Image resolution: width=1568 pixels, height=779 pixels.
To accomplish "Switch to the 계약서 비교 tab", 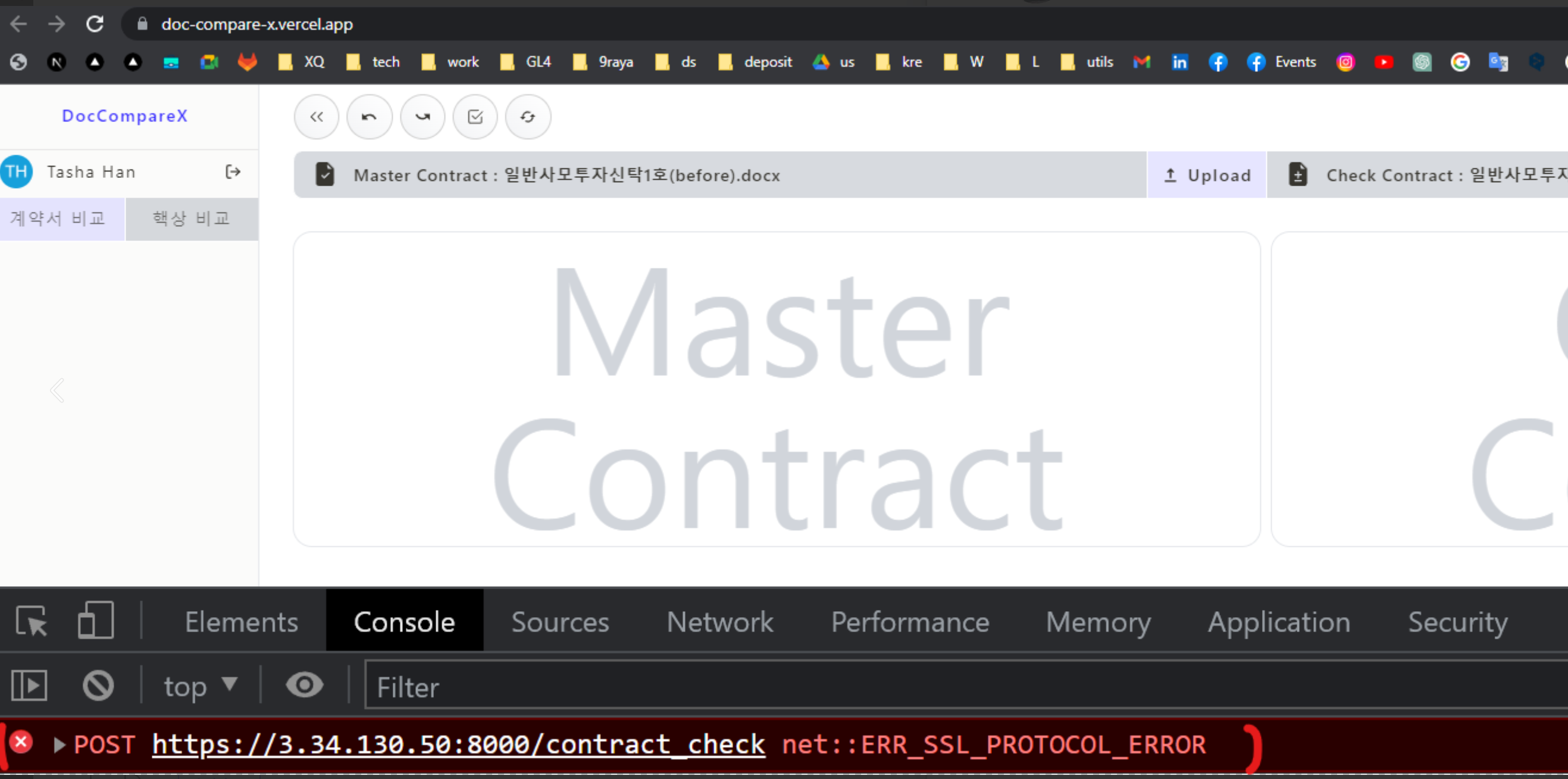I will (x=62, y=218).
